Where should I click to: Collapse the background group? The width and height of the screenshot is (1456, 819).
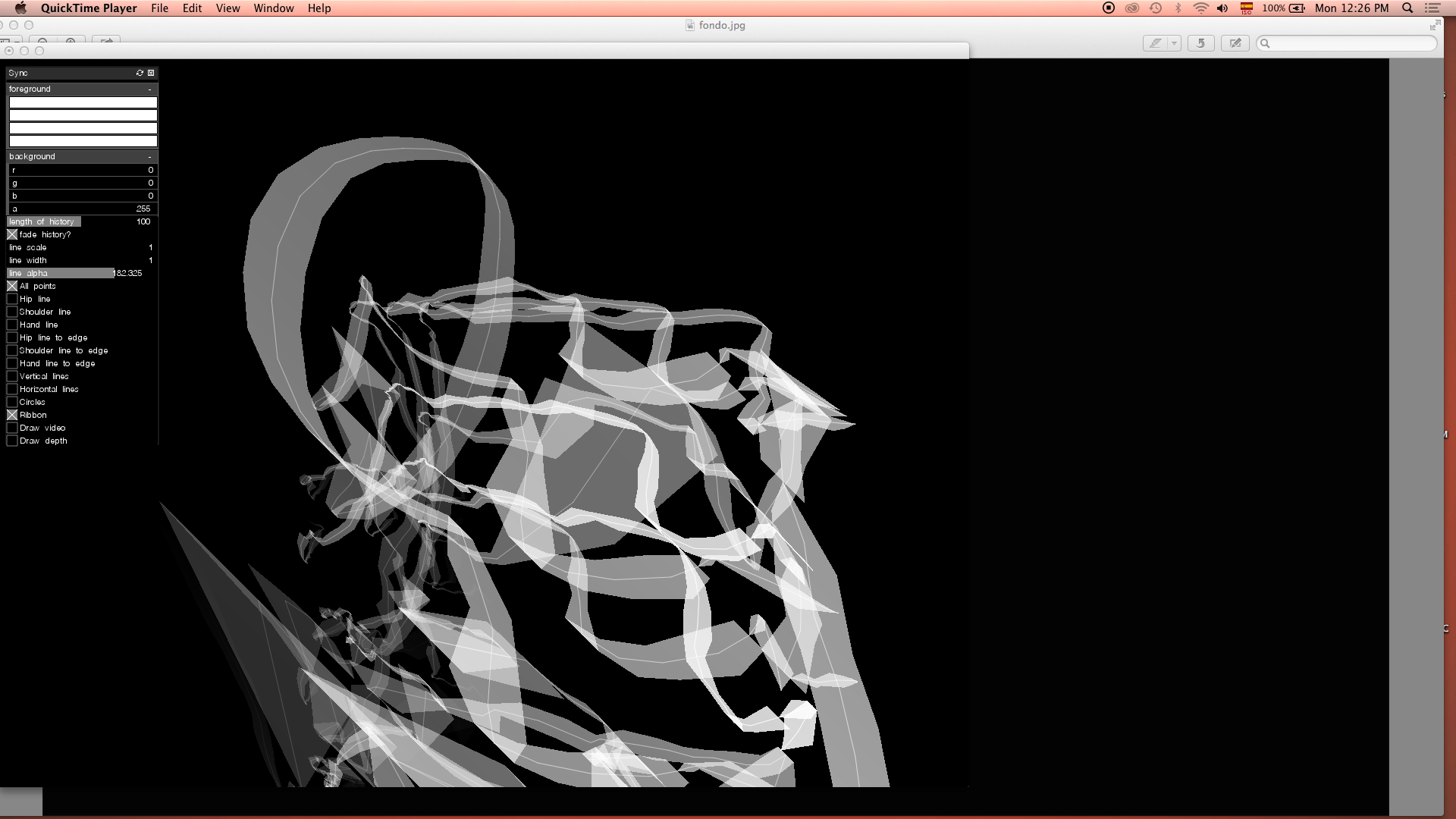click(149, 156)
